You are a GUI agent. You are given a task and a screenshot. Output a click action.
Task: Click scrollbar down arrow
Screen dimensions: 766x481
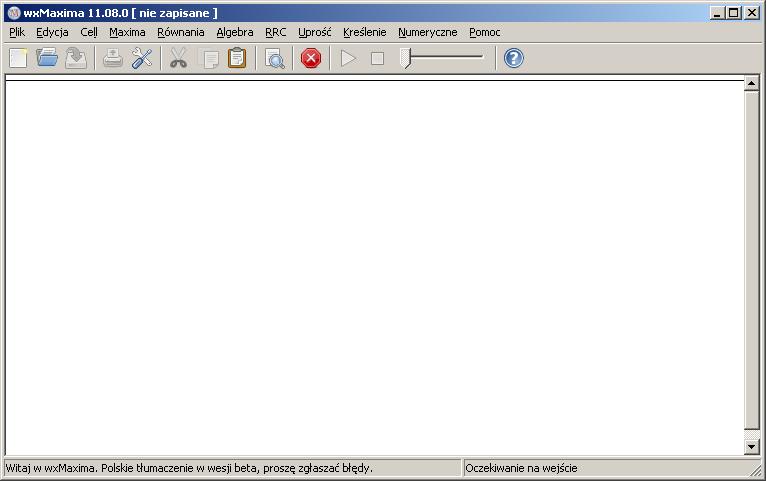[x=751, y=446]
